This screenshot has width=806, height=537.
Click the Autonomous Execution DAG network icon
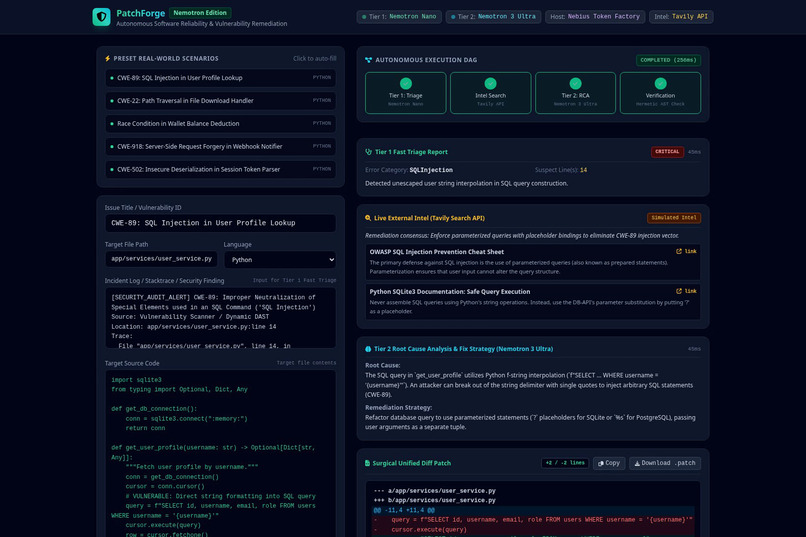click(368, 60)
